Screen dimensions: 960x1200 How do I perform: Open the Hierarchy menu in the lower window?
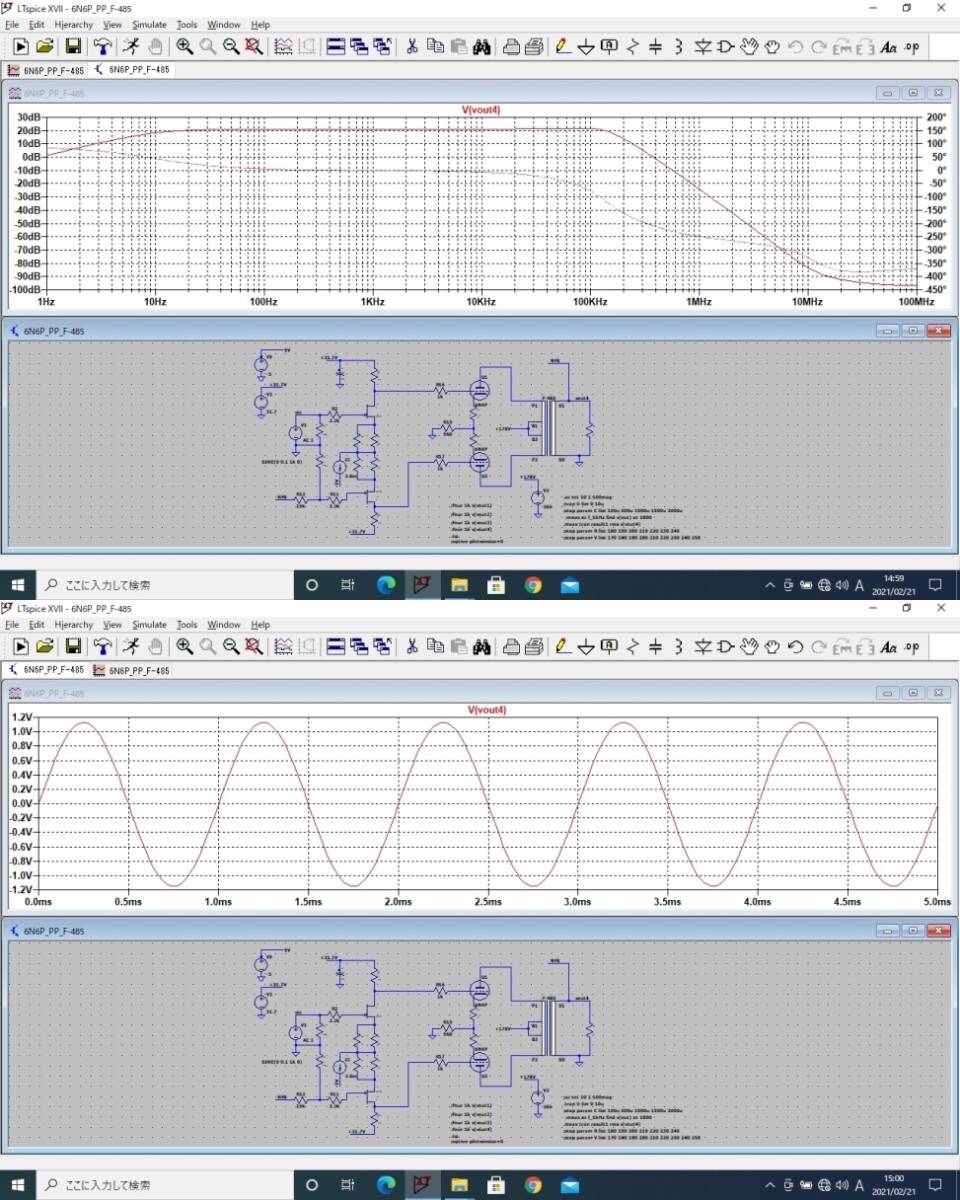pyautogui.click(x=74, y=625)
